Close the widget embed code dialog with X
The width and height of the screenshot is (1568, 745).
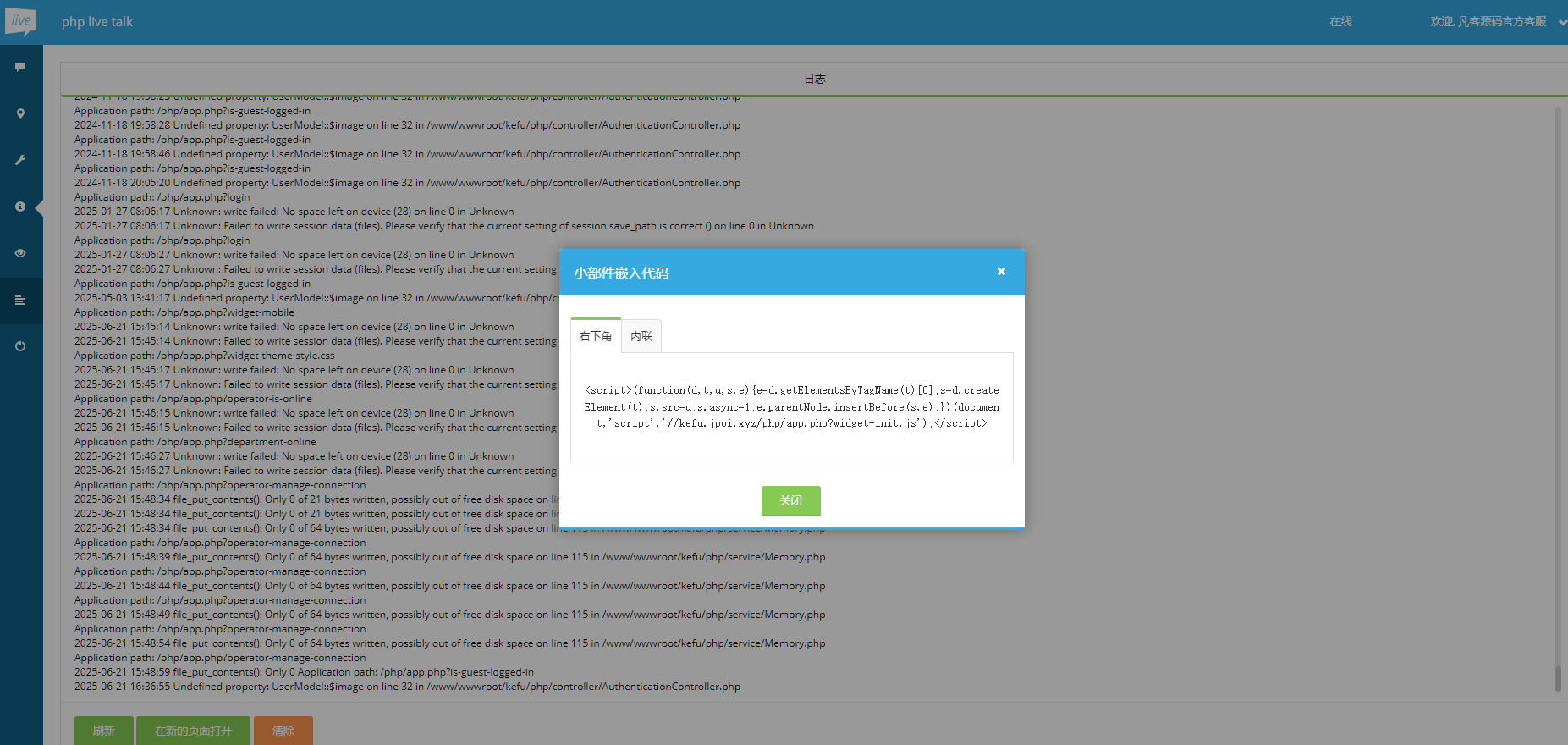point(1001,272)
